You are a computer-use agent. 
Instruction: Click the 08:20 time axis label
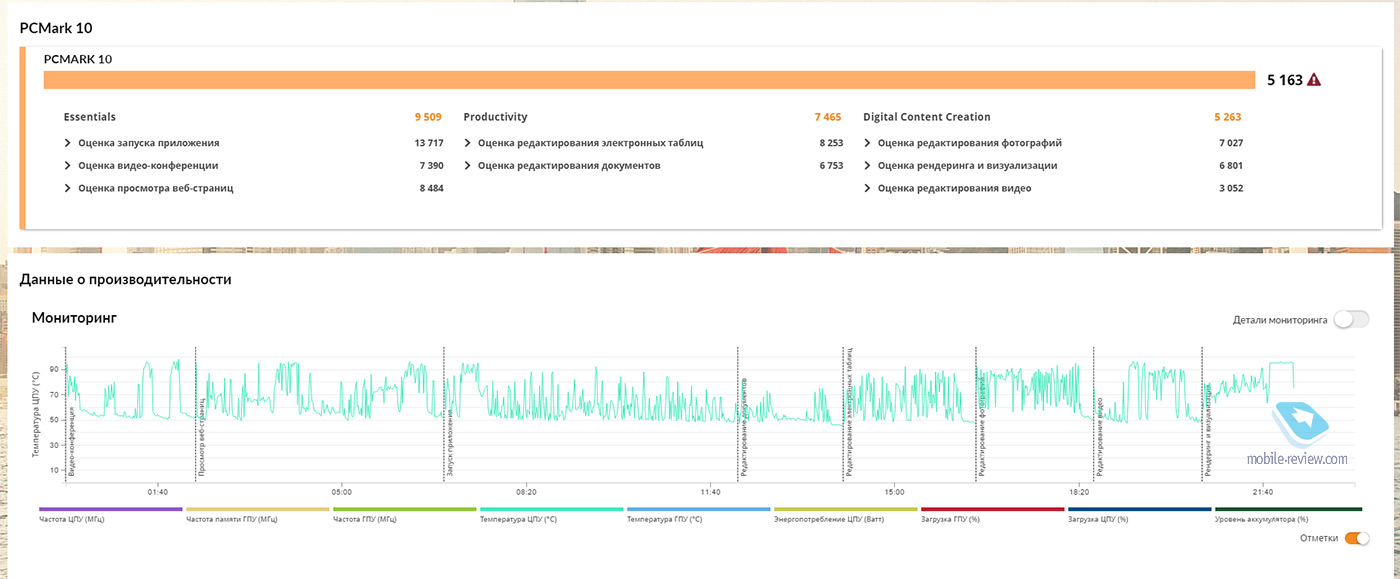point(526,492)
